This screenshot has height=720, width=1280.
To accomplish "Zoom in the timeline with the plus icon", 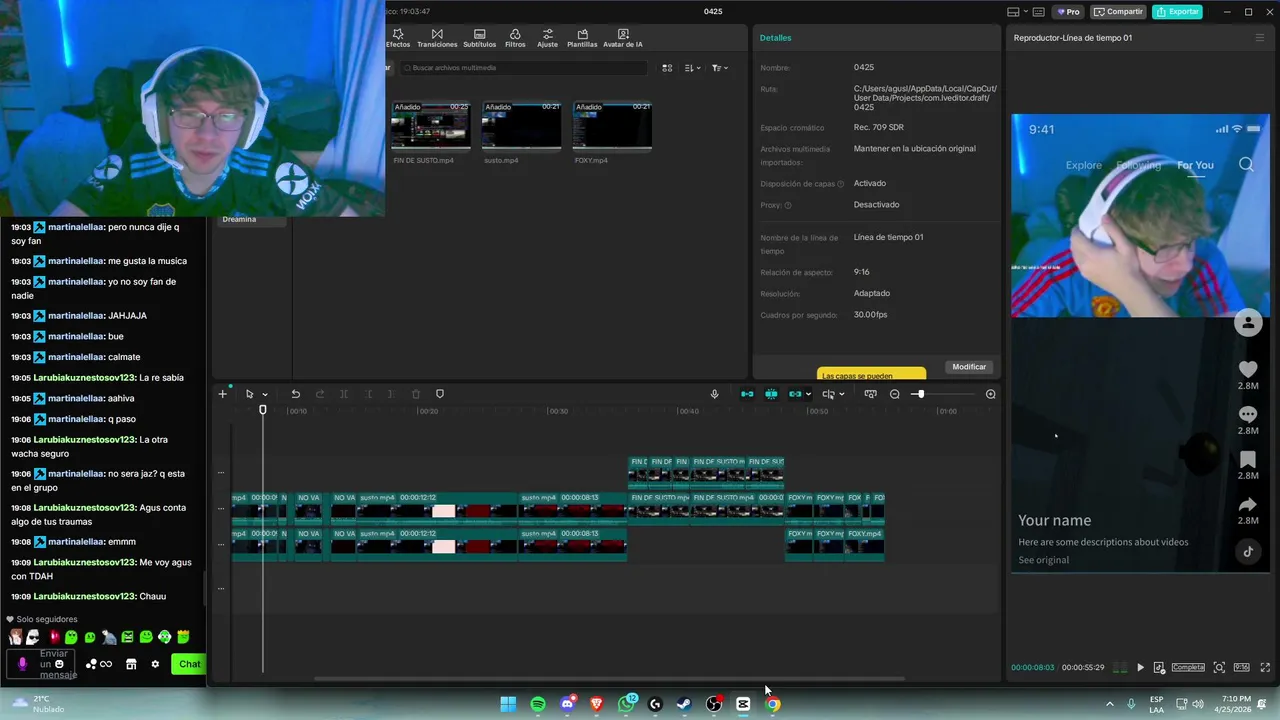I will [991, 394].
